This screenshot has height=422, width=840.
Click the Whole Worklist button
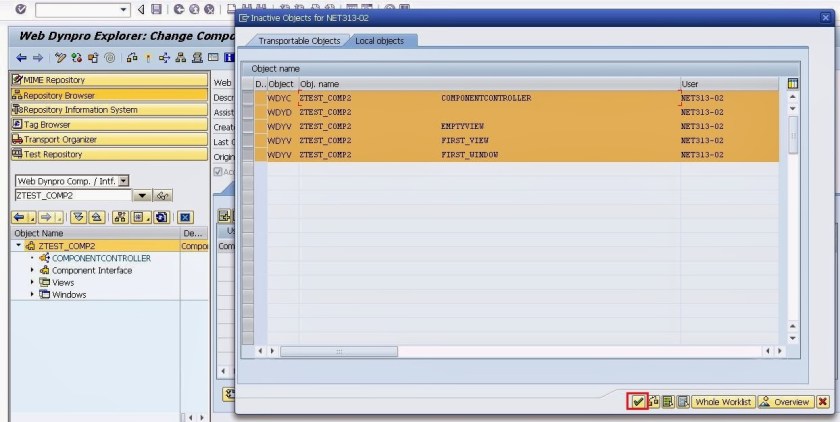pyautogui.click(x=723, y=402)
